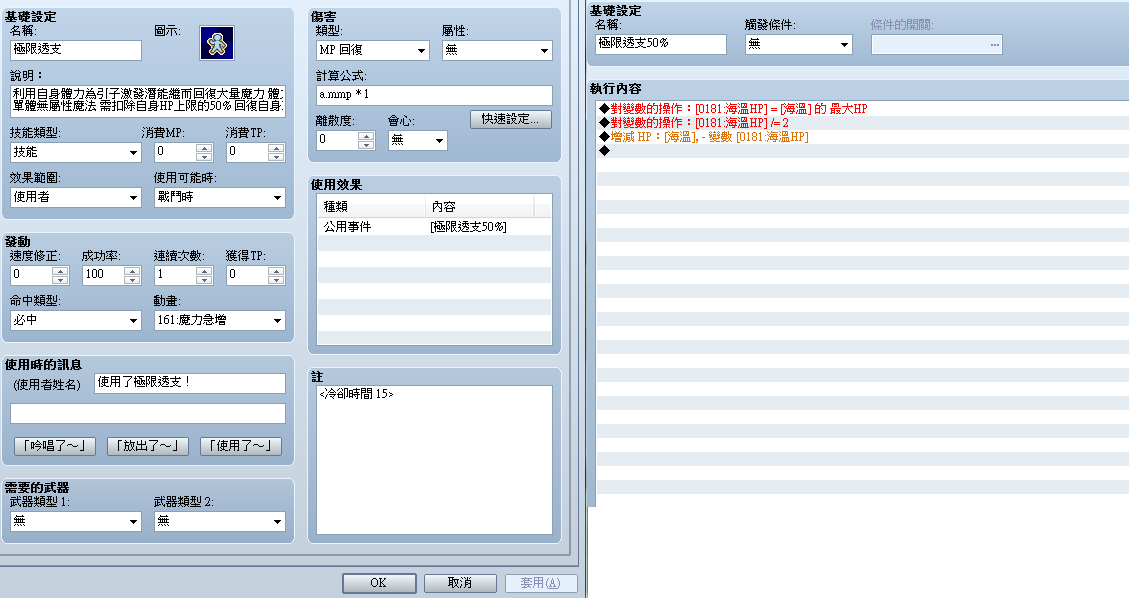Image resolution: width=1129 pixels, height=599 pixels.
Task: Click the 成功率 spin box showing 100
Action: click(112, 275)
